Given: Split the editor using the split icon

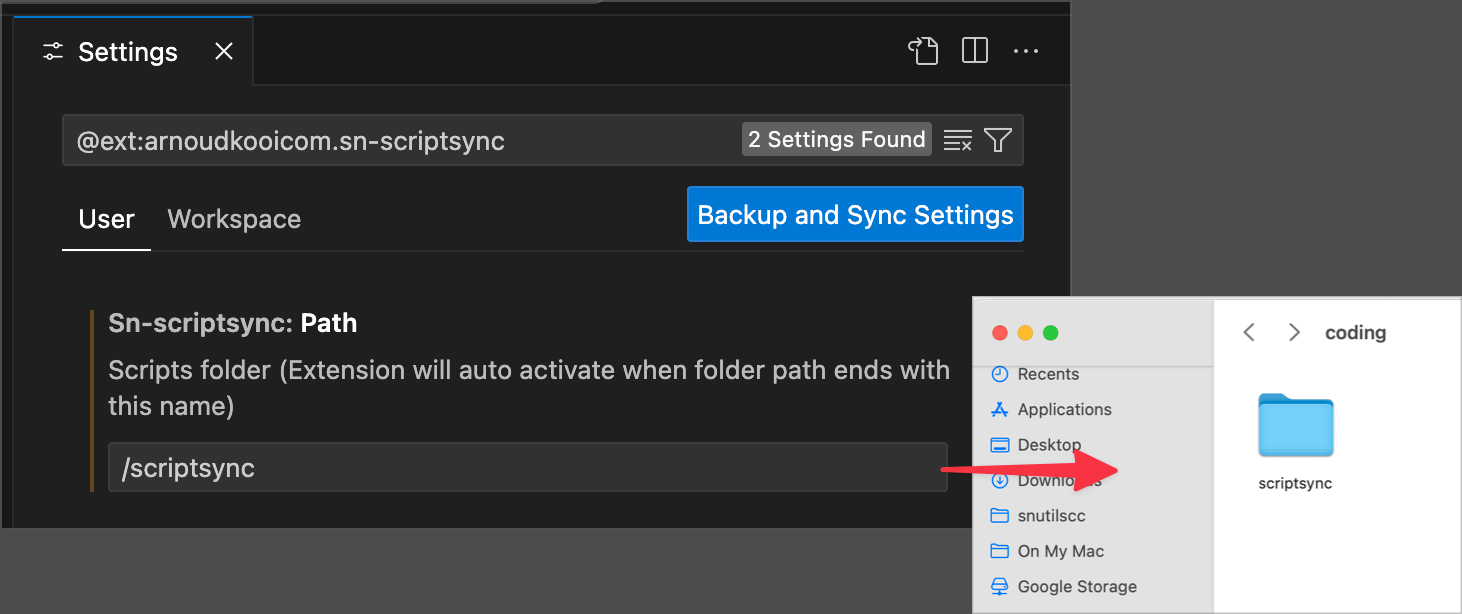Looking at the screenshot, I should point(973,51).
